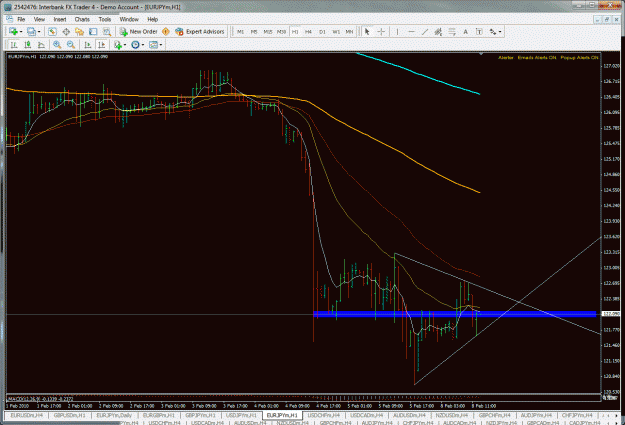
Task: Switch chart to Bar Chart mode
Action: click(14, 45)
